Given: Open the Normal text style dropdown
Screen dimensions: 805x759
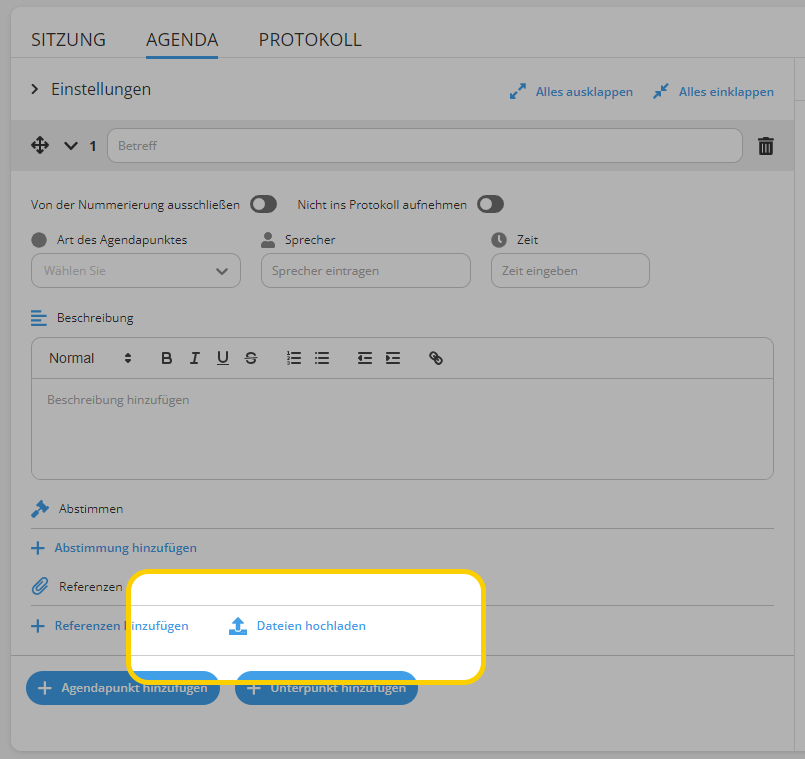Looking at the screenshot, I should (x=90, y=358).
